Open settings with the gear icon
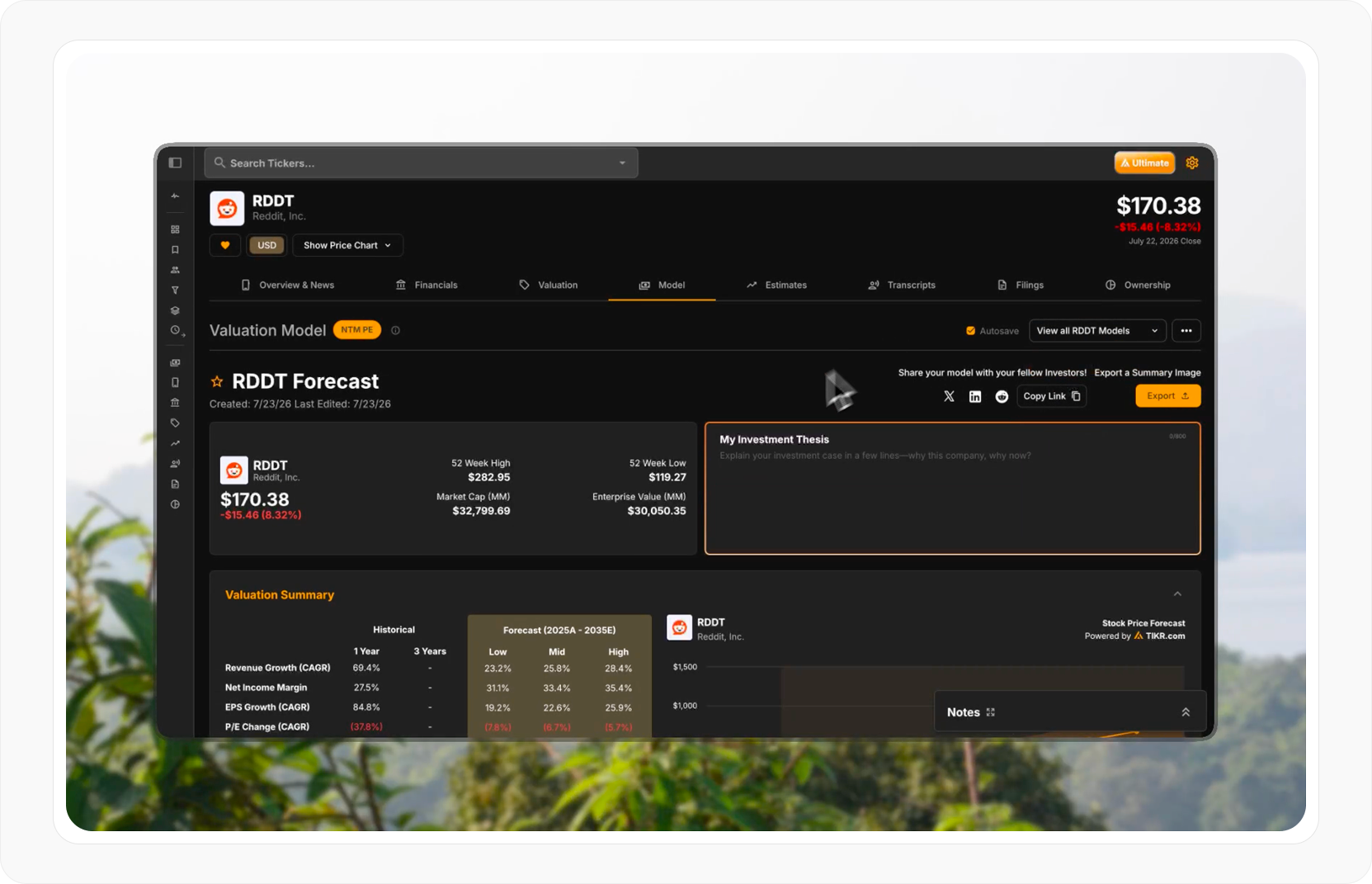 (x=1192, y=163)
